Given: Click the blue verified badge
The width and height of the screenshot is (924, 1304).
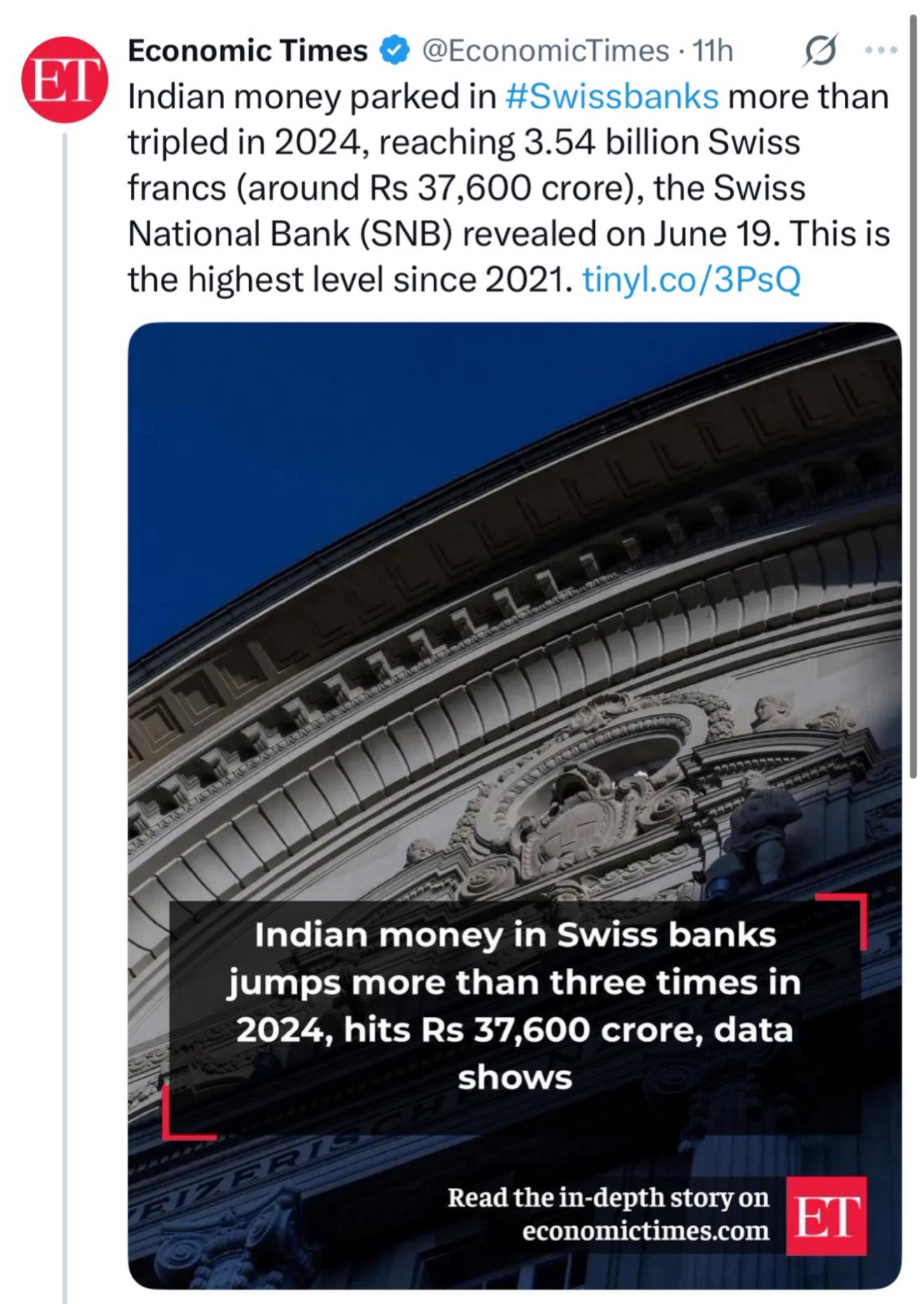Looking at the screenshot, I should (x=395, y=51).
